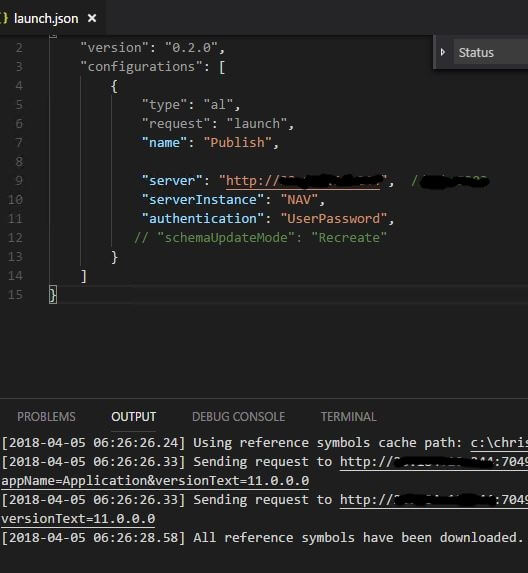Click the appName=Application&versionText link
The image size is (528, 573).
155,481
